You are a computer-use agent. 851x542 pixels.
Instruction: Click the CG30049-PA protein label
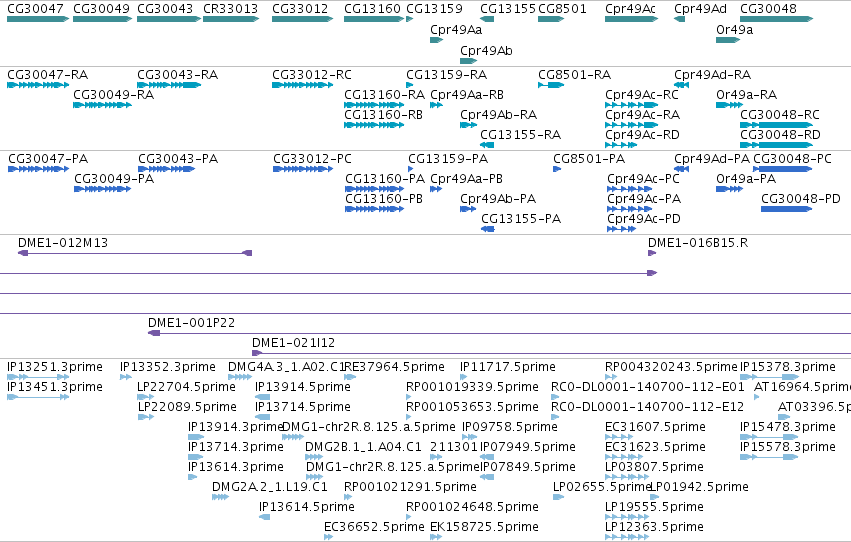coord(115,178)
